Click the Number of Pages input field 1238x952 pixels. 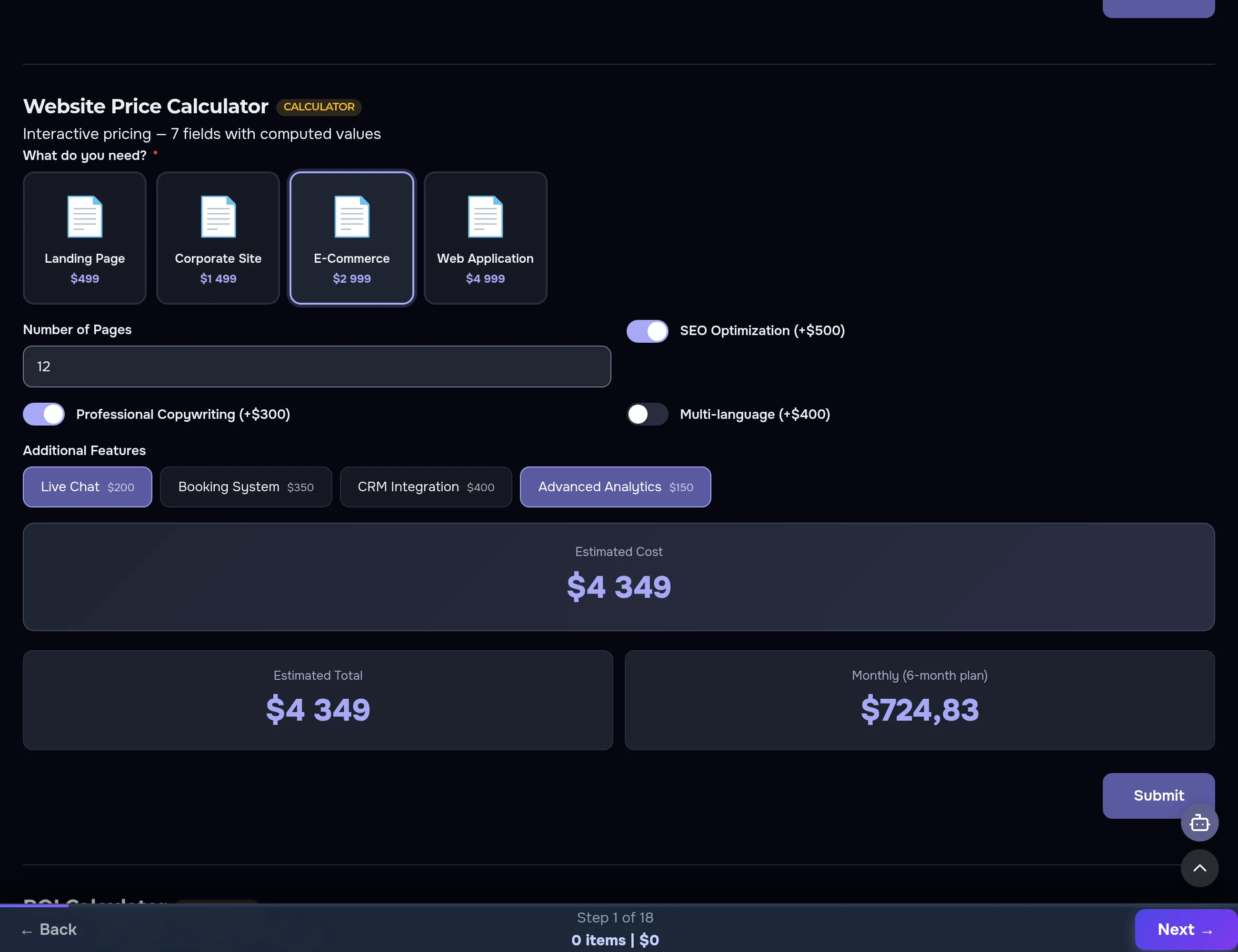pos(317,366)
